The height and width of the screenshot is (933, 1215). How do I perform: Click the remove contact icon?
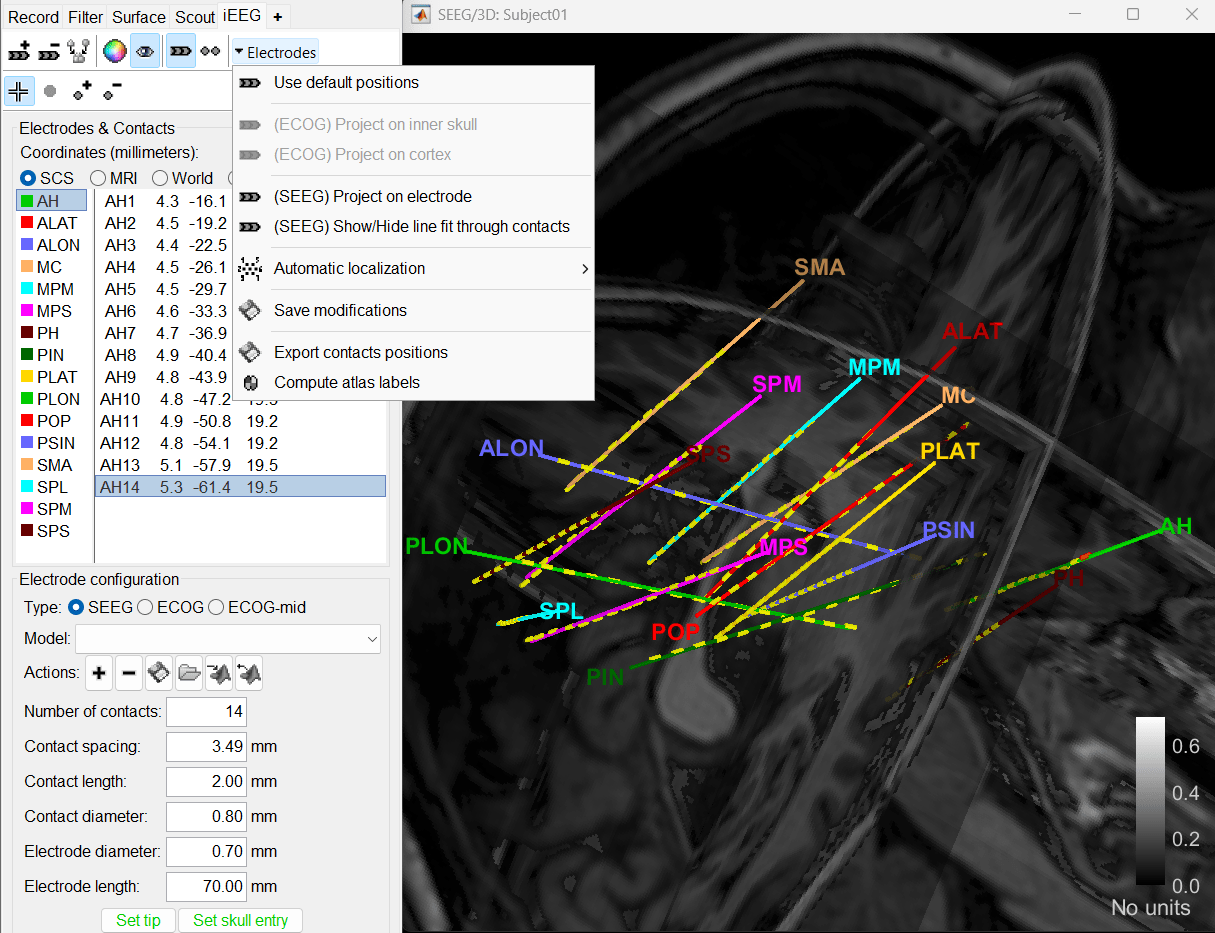(x=112, y=91)
